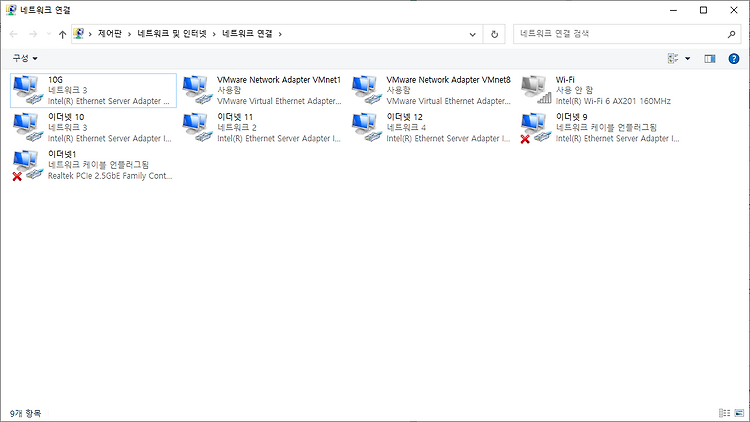This screenshot has height=422, width=750.
Task: Click the back navigation arrow
Action: point(13,34)
